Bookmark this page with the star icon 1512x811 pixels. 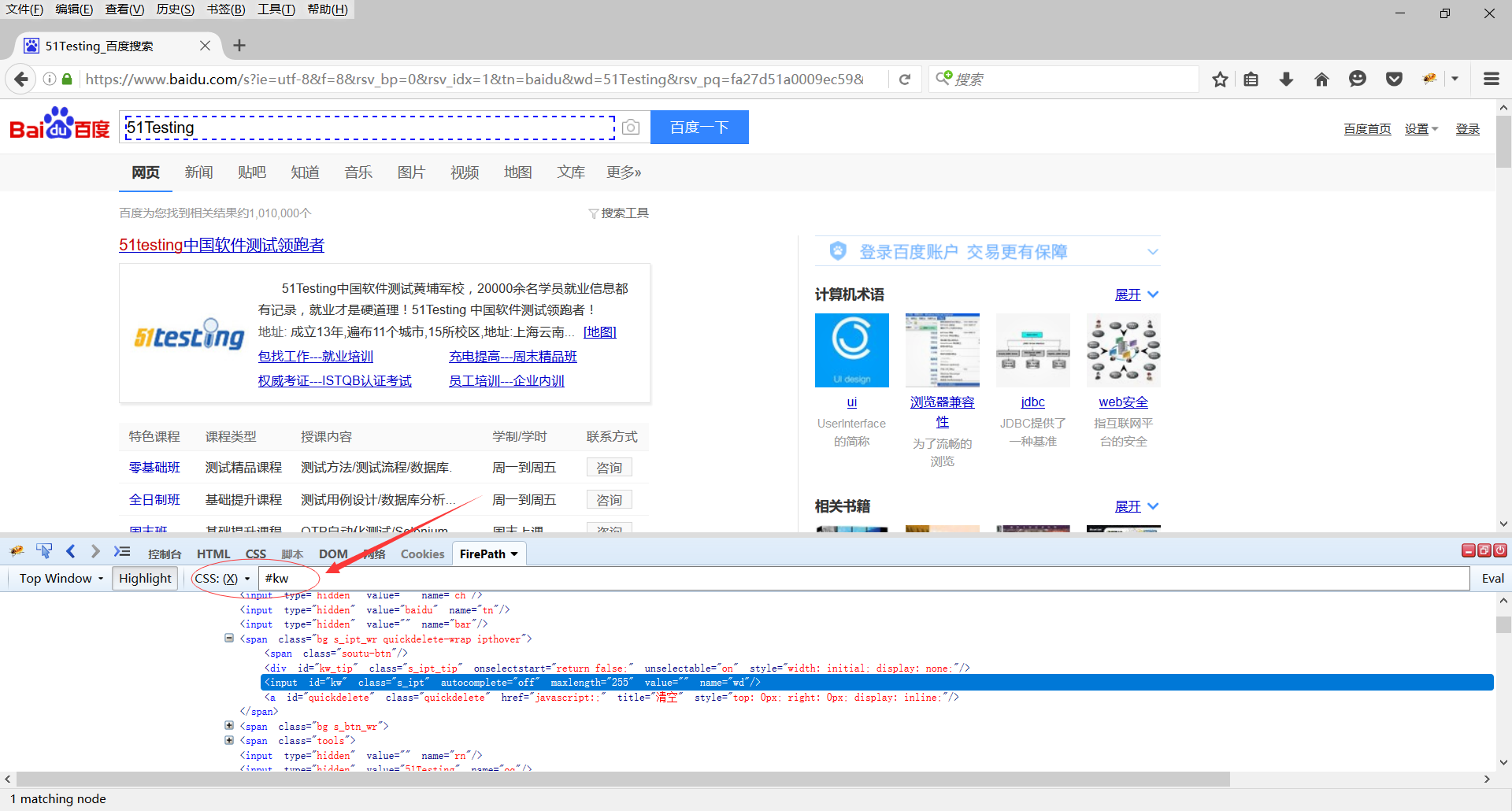pyautogui.click(x=1220, y=79)
